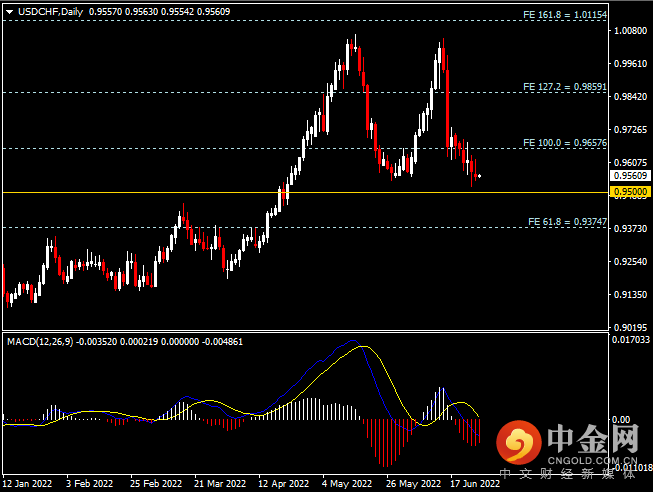This screenshot has height=492, width=653.
Task: Click the yellow 0.95000 price level tag
Action: (x=631, y=192)
